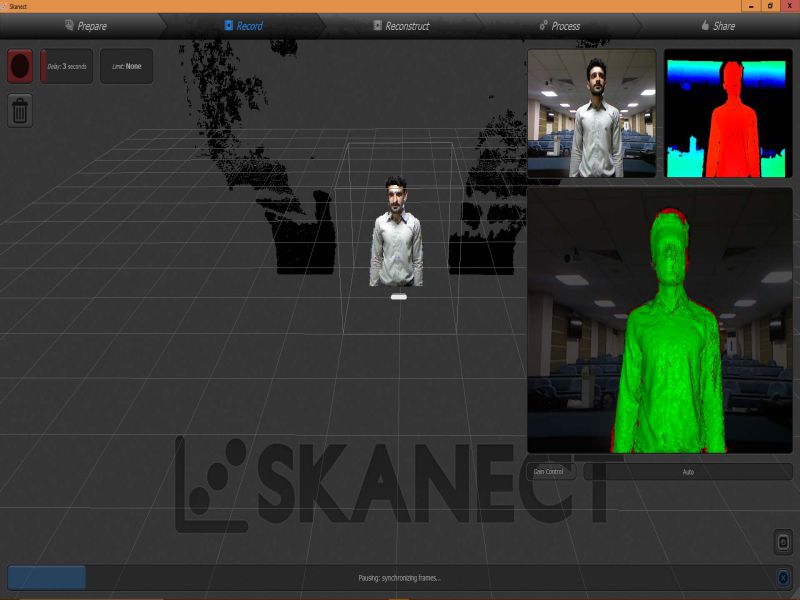Delete the scan with the trash icon
The image size is (800, 600).
(x=20, y=110)
